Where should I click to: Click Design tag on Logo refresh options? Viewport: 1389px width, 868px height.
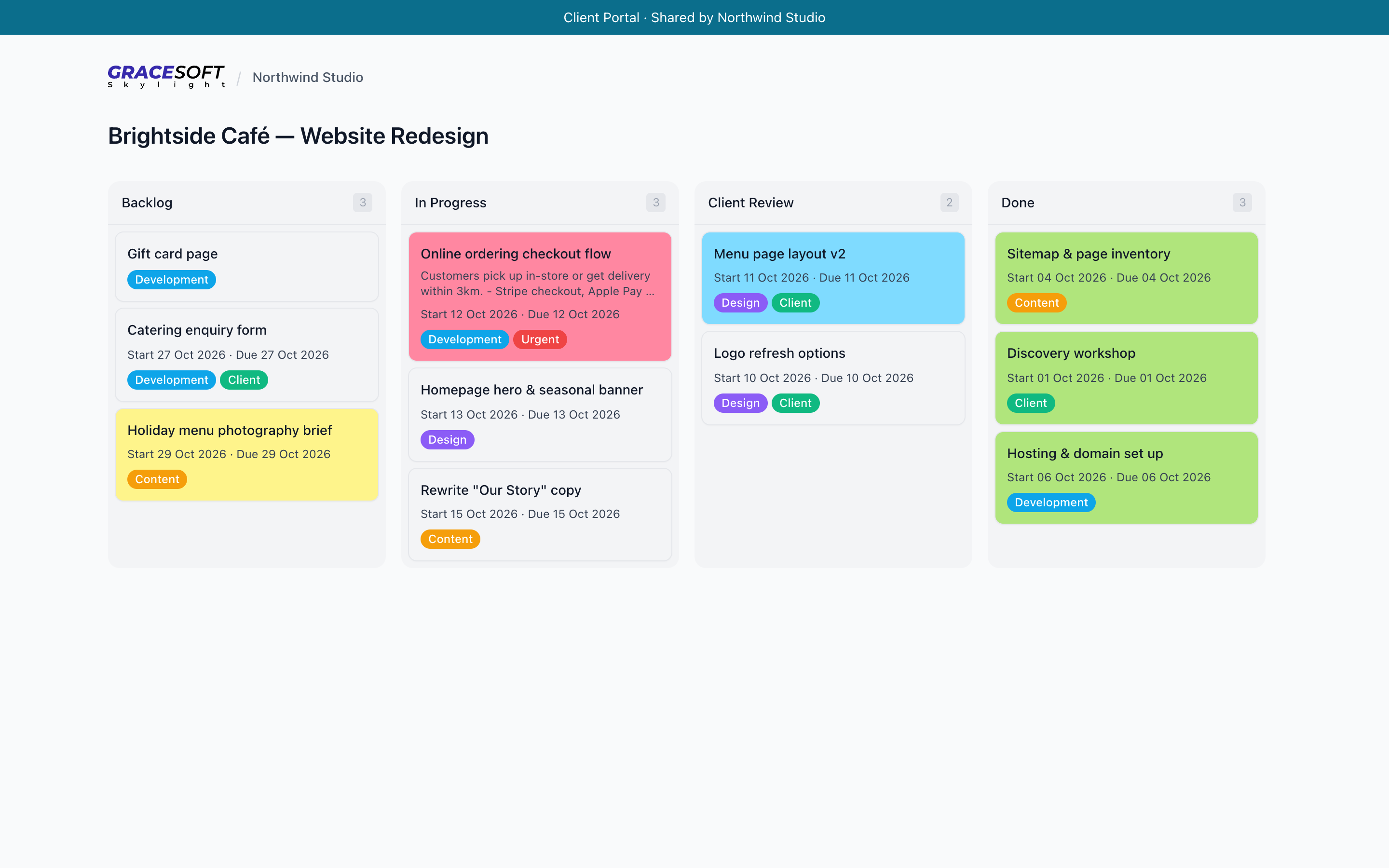click(740, 403)
